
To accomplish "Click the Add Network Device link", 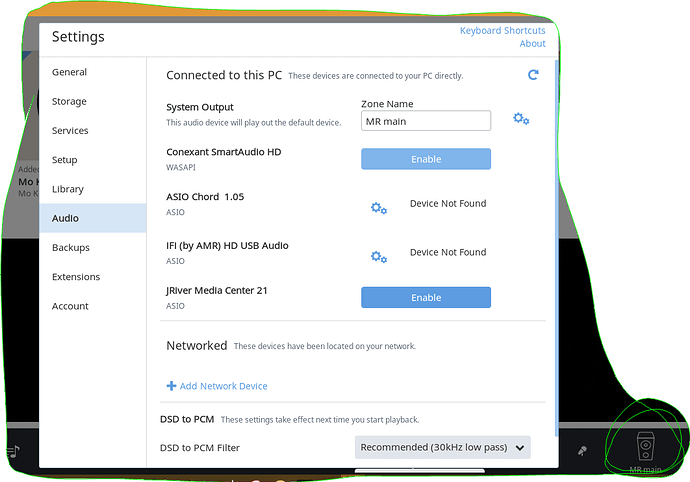I will pos(223,386).
